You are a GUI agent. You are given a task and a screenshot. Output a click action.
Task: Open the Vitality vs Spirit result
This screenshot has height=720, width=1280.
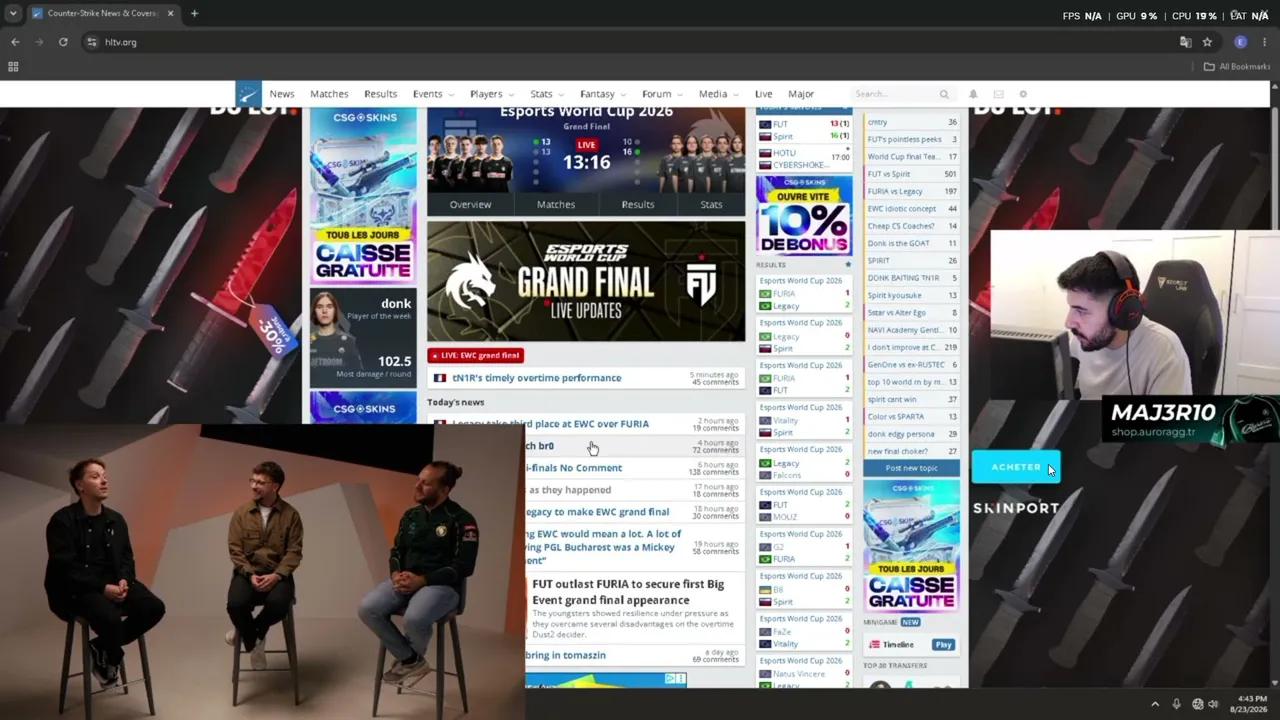pyautogui.click(x=804, y=420)
